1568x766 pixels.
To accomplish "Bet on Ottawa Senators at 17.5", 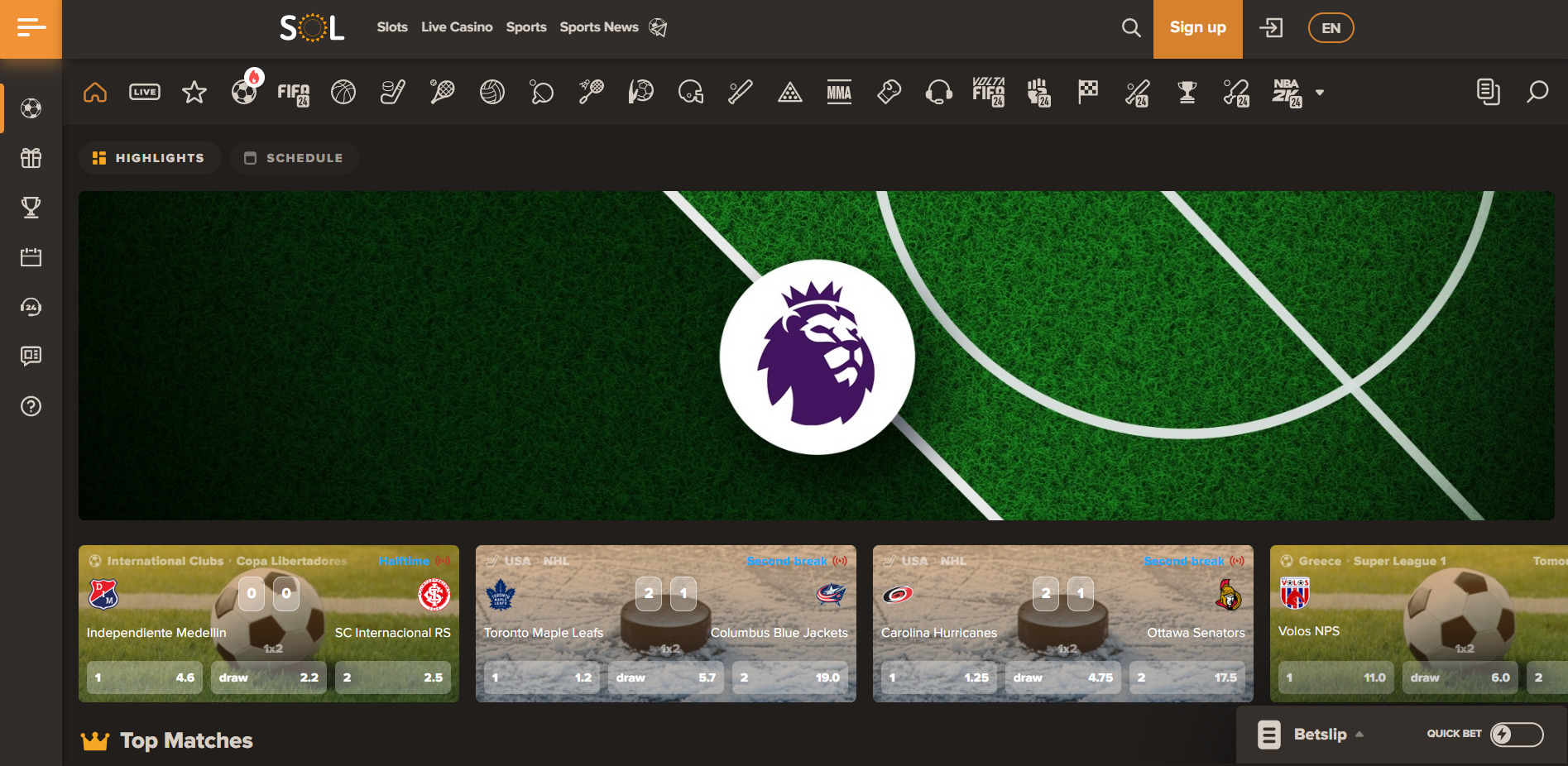I will coord(1187,677).
